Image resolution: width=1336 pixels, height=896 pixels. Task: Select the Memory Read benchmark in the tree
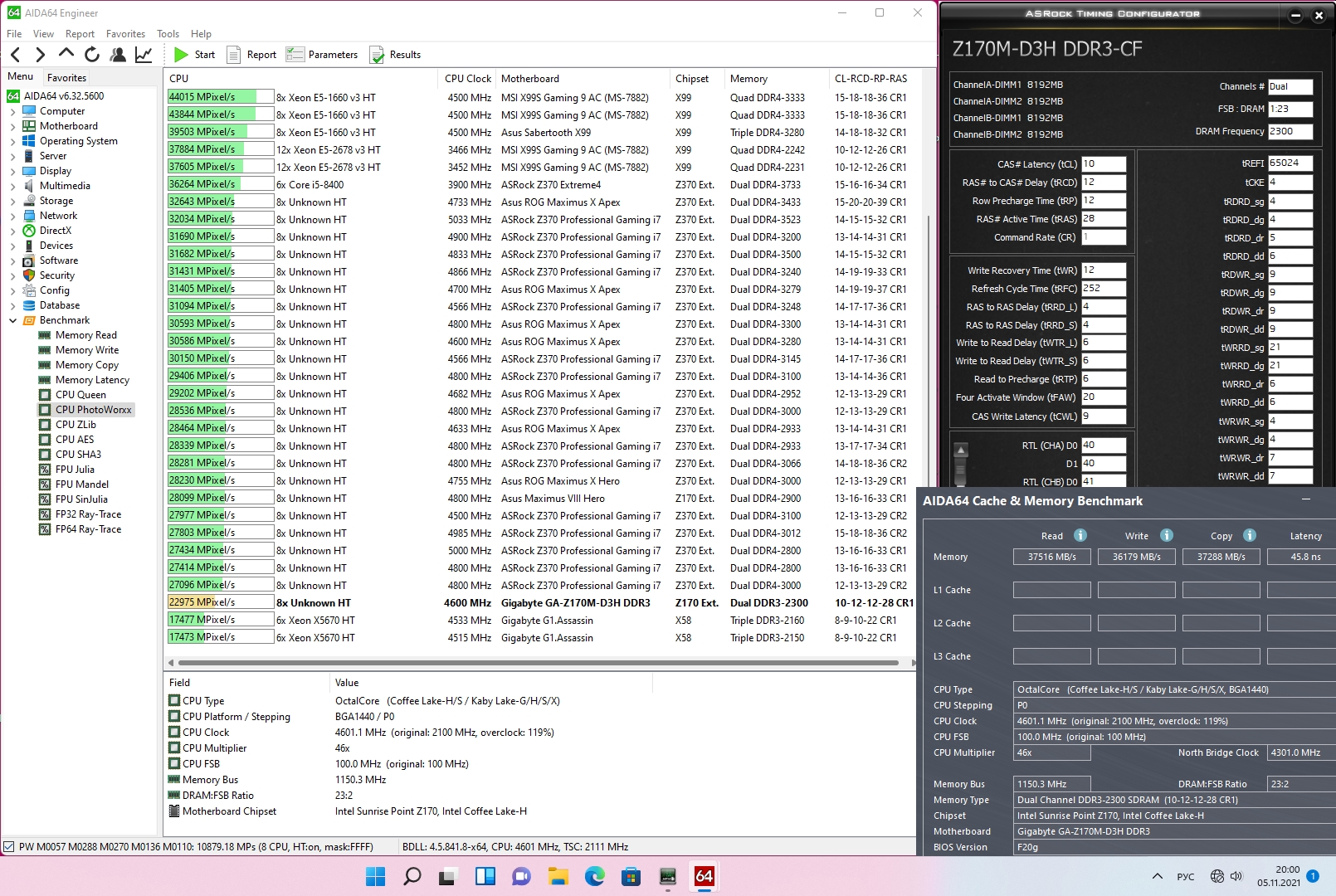tap(86, 335)
